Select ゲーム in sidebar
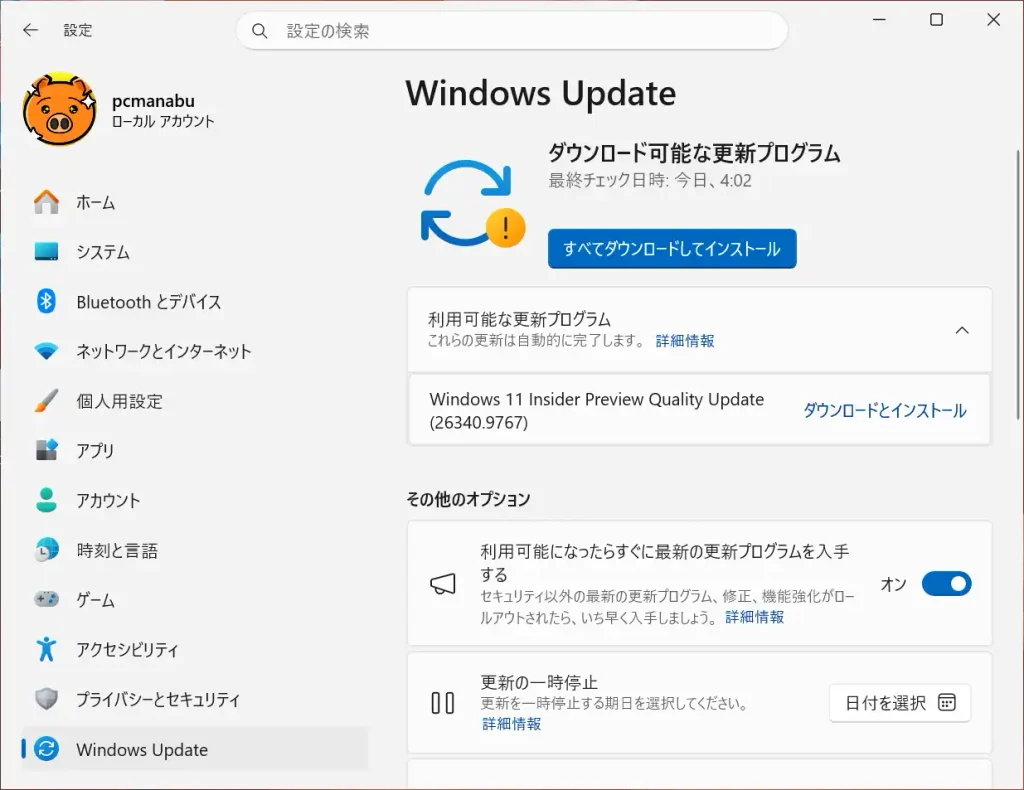 coord(195,599)
